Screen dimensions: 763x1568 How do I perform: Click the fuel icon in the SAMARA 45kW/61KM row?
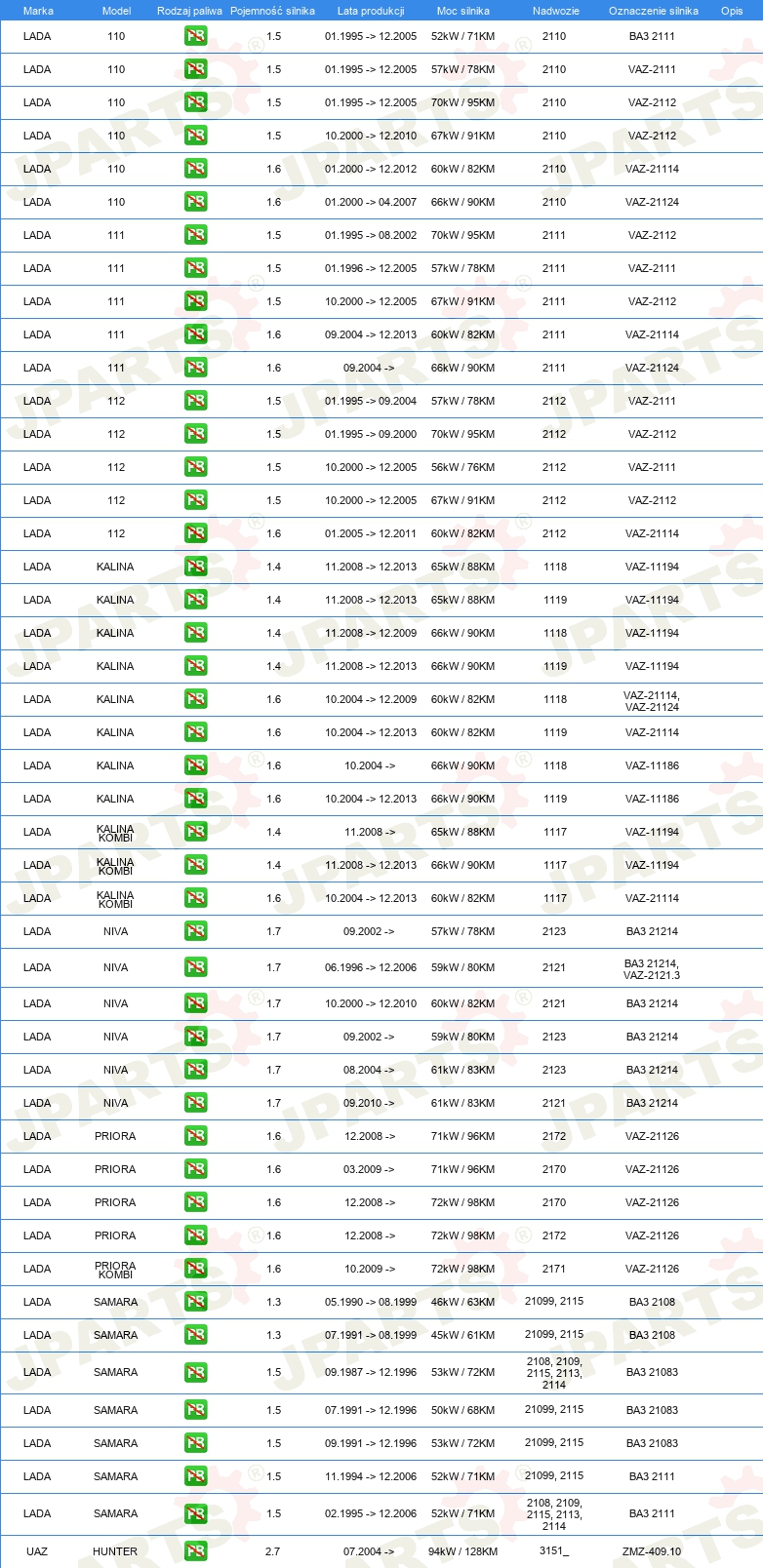point(195,1335)
